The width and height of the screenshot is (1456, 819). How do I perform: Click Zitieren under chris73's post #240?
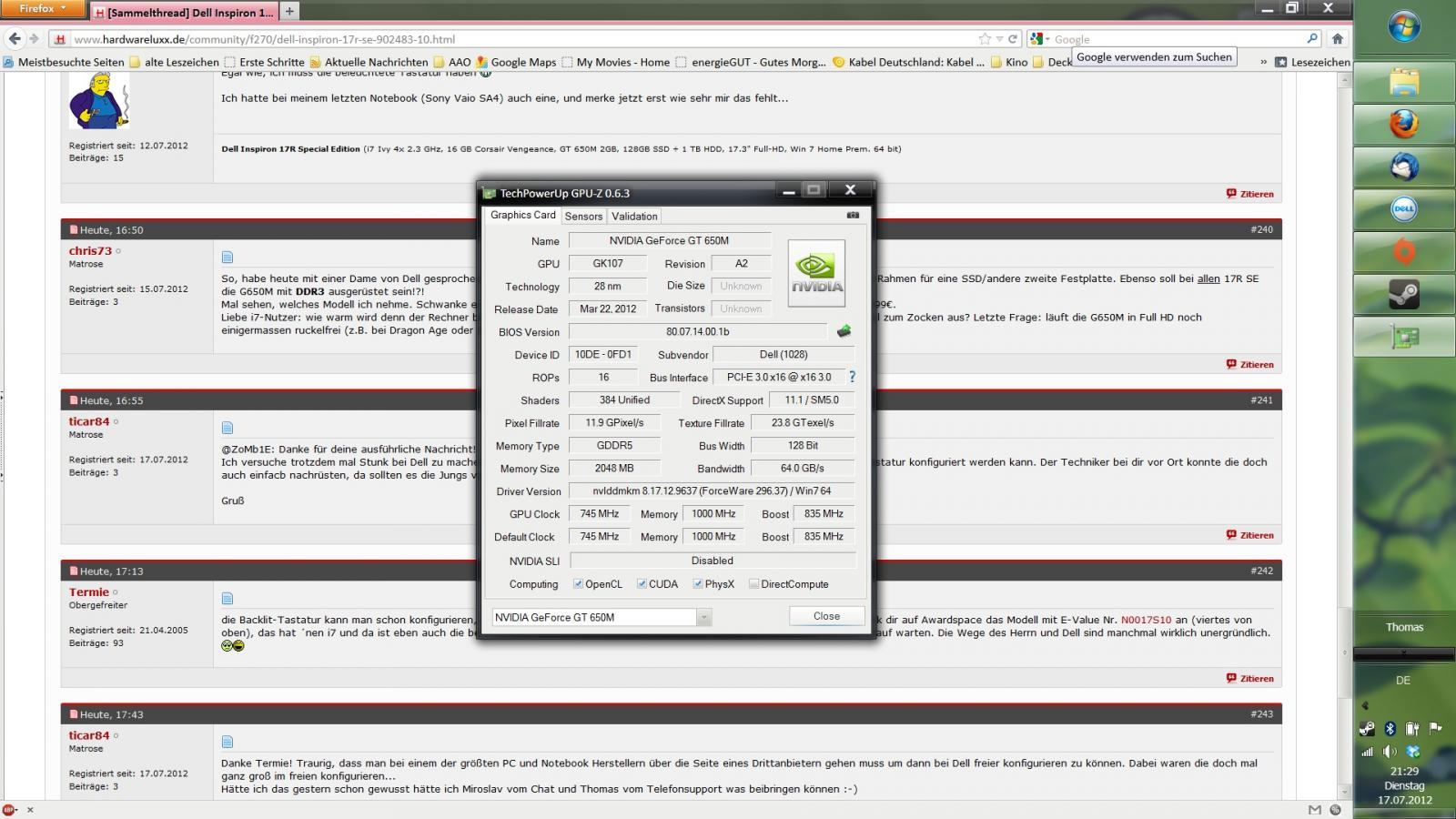point(1249,364)
